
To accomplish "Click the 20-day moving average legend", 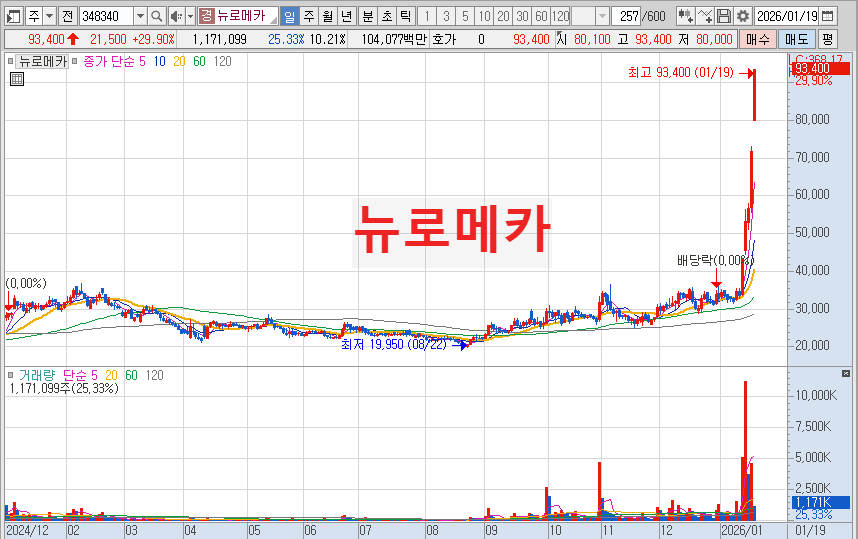I will pyautogui.click(x=179, y=61).
